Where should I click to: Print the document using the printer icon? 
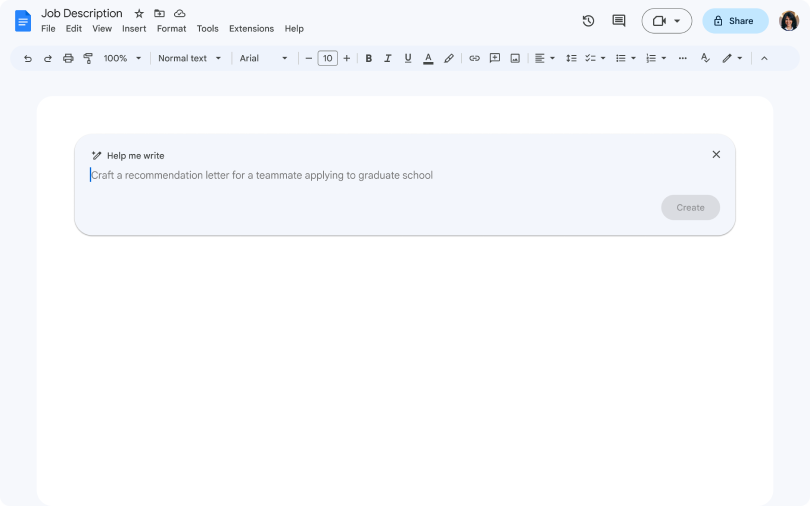point(68,58)
